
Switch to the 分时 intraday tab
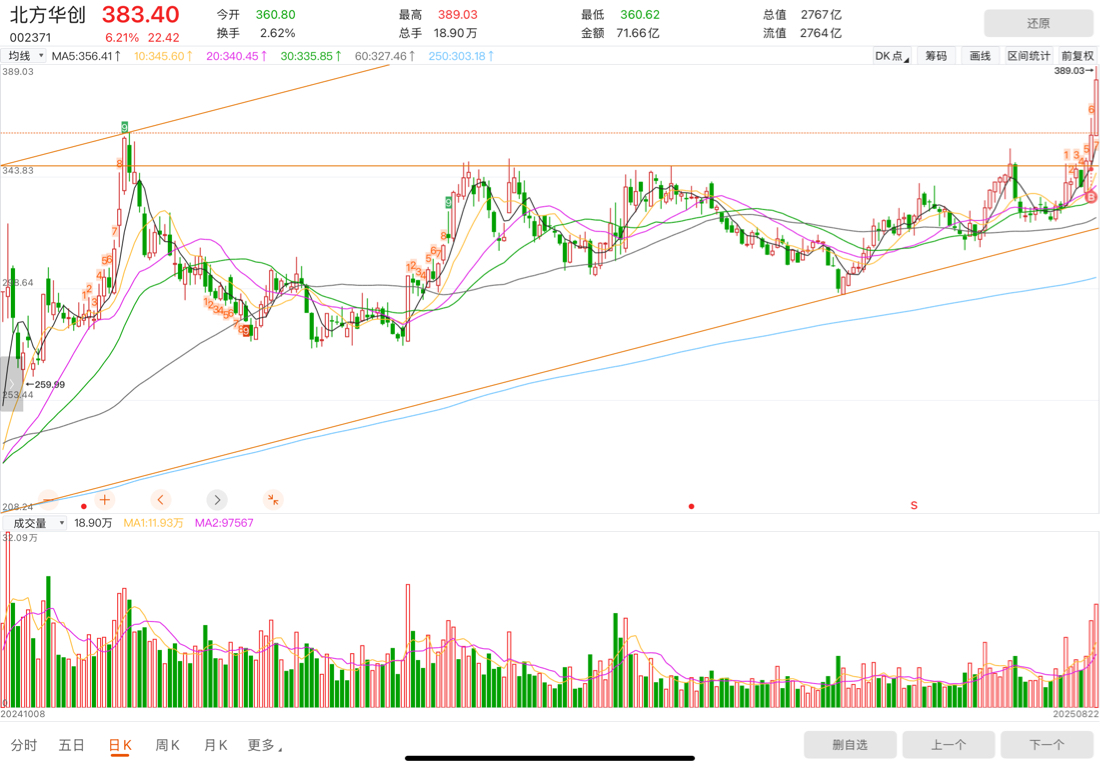(24, 745)
